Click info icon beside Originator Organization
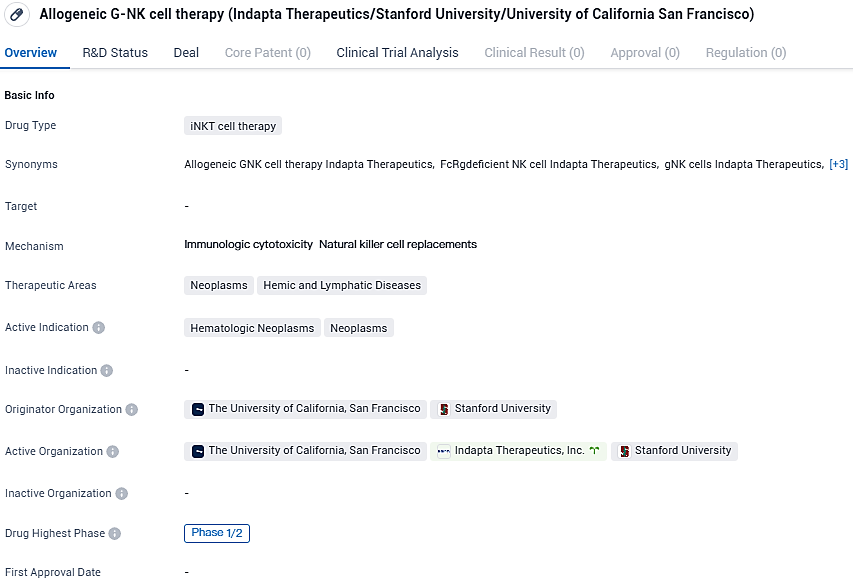The image size is (853, 582). tap(132, 410)
